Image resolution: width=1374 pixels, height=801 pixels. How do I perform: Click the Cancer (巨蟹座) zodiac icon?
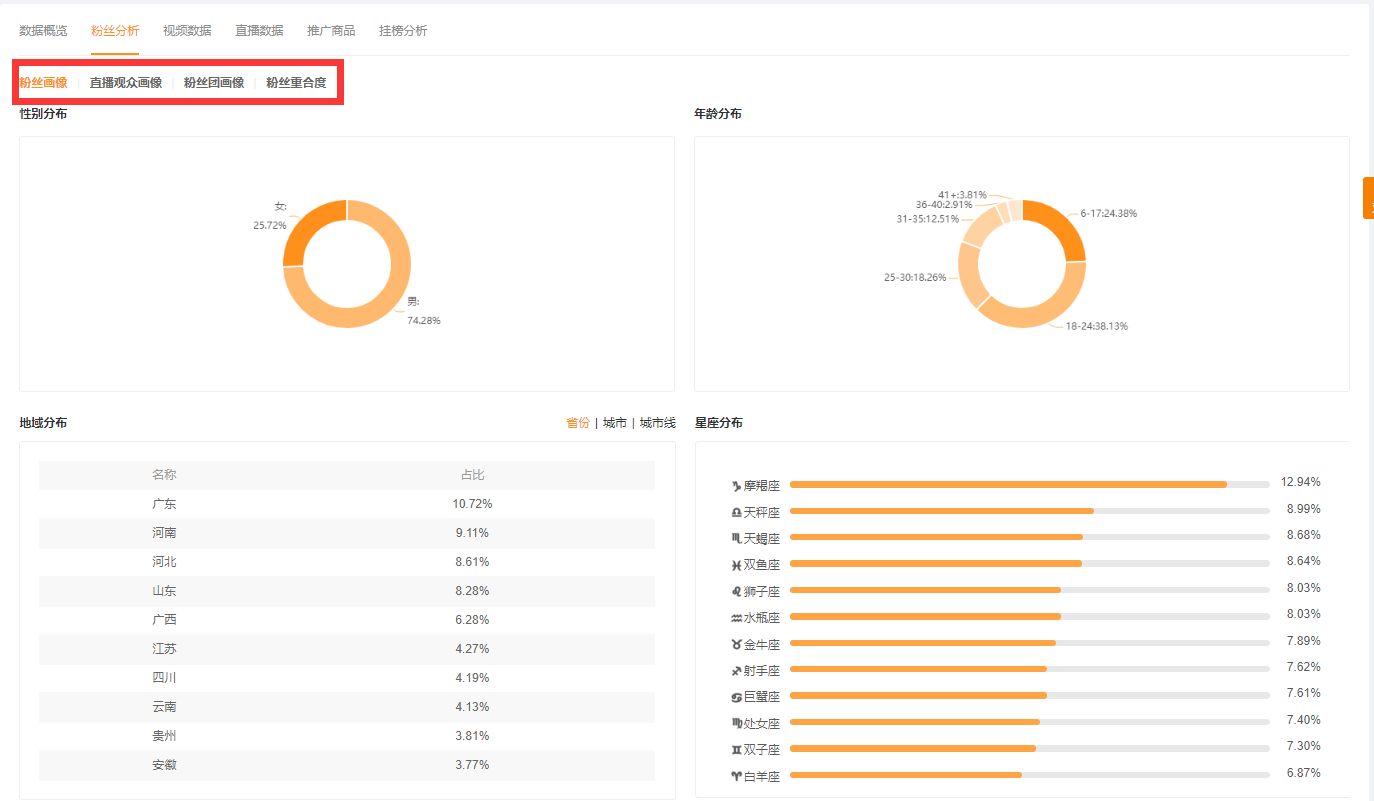pos(737,696)
